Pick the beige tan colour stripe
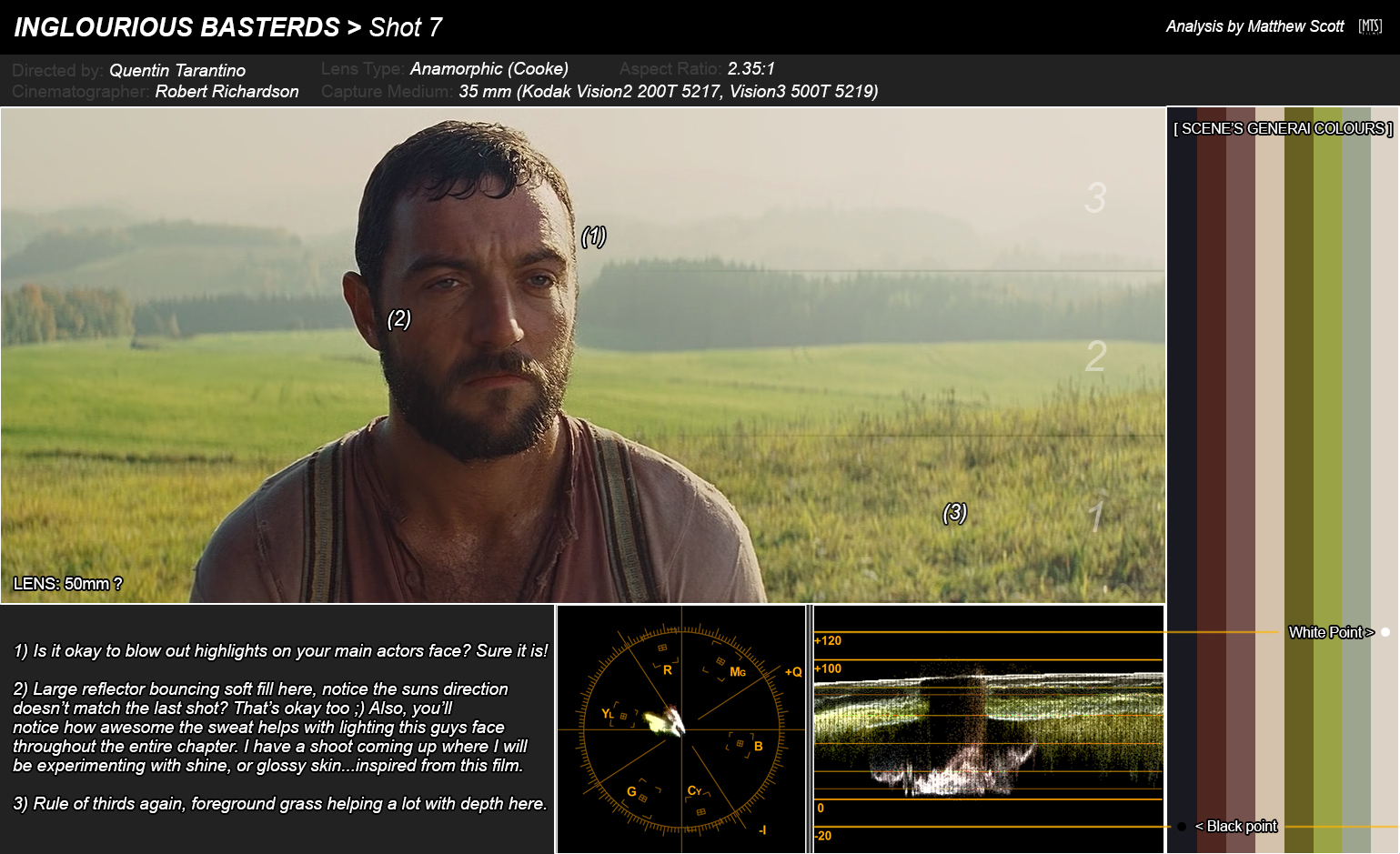Image resolution: width=1400 pixels, height=854 pixels. click(x=1270, y=480)
